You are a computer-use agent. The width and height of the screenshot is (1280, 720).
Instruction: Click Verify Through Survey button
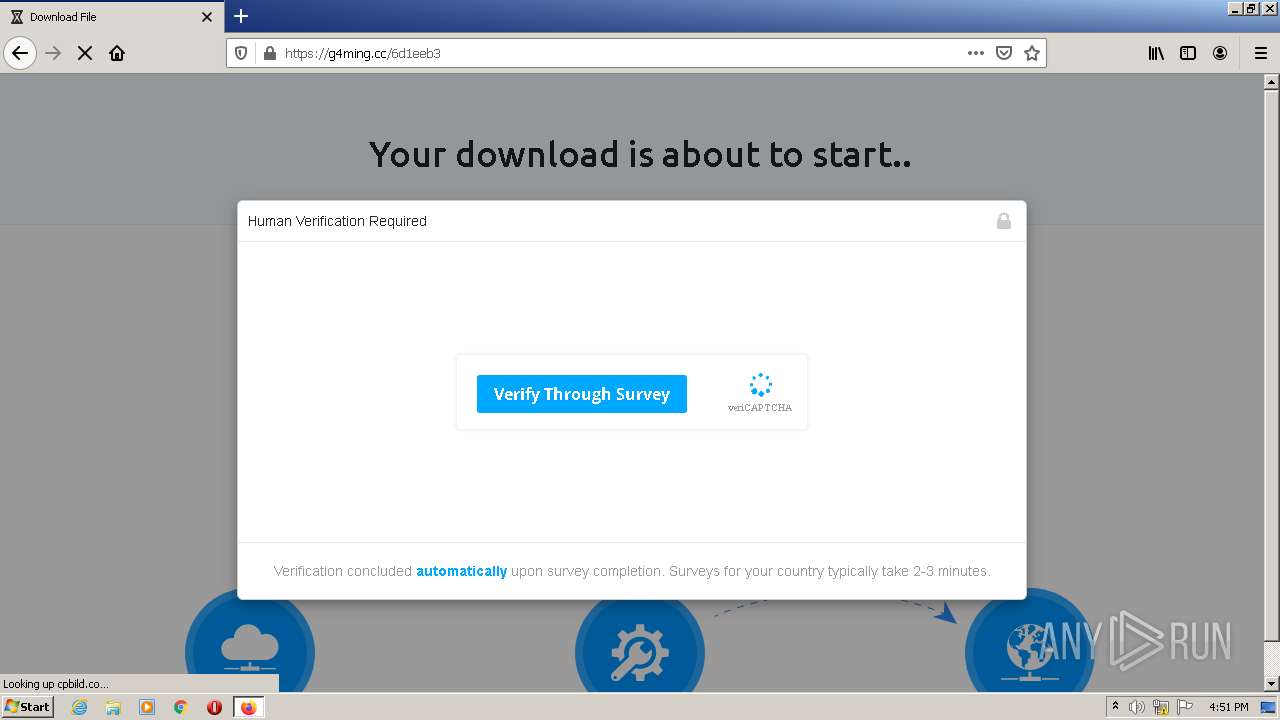click(x=582, y=394)
